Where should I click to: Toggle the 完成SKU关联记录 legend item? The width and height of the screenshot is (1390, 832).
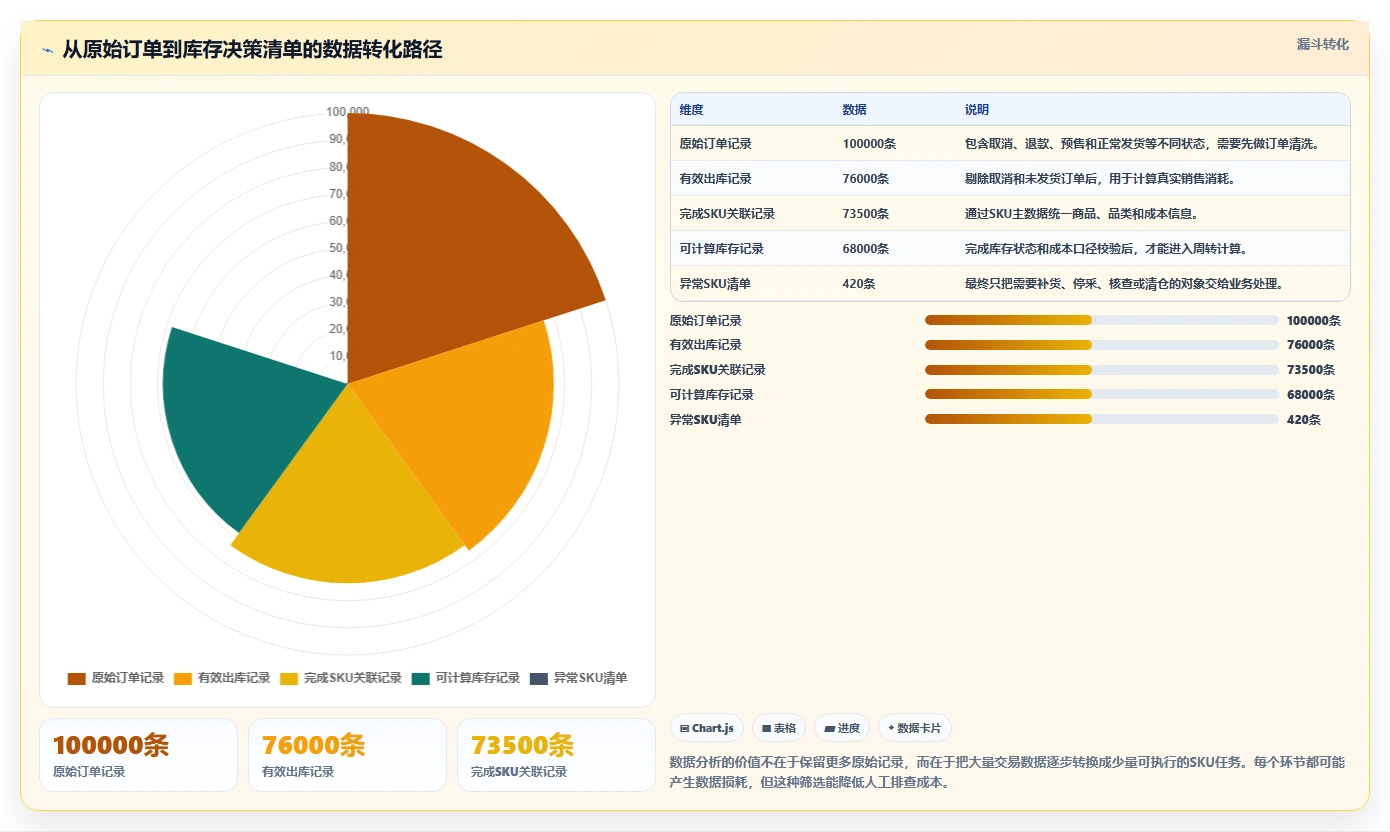[341, 678]
